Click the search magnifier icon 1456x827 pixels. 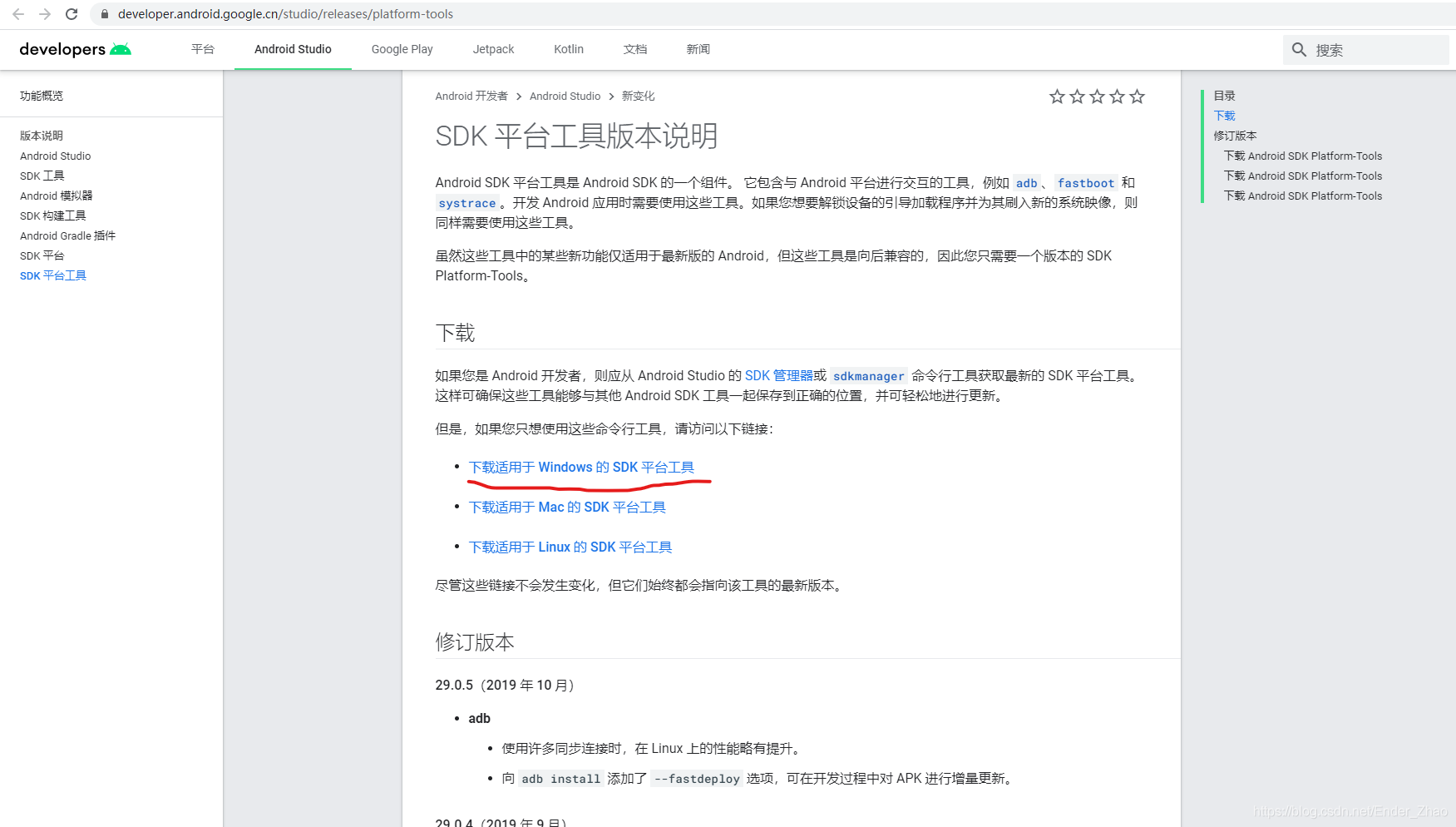click(x=1299, y=50)
